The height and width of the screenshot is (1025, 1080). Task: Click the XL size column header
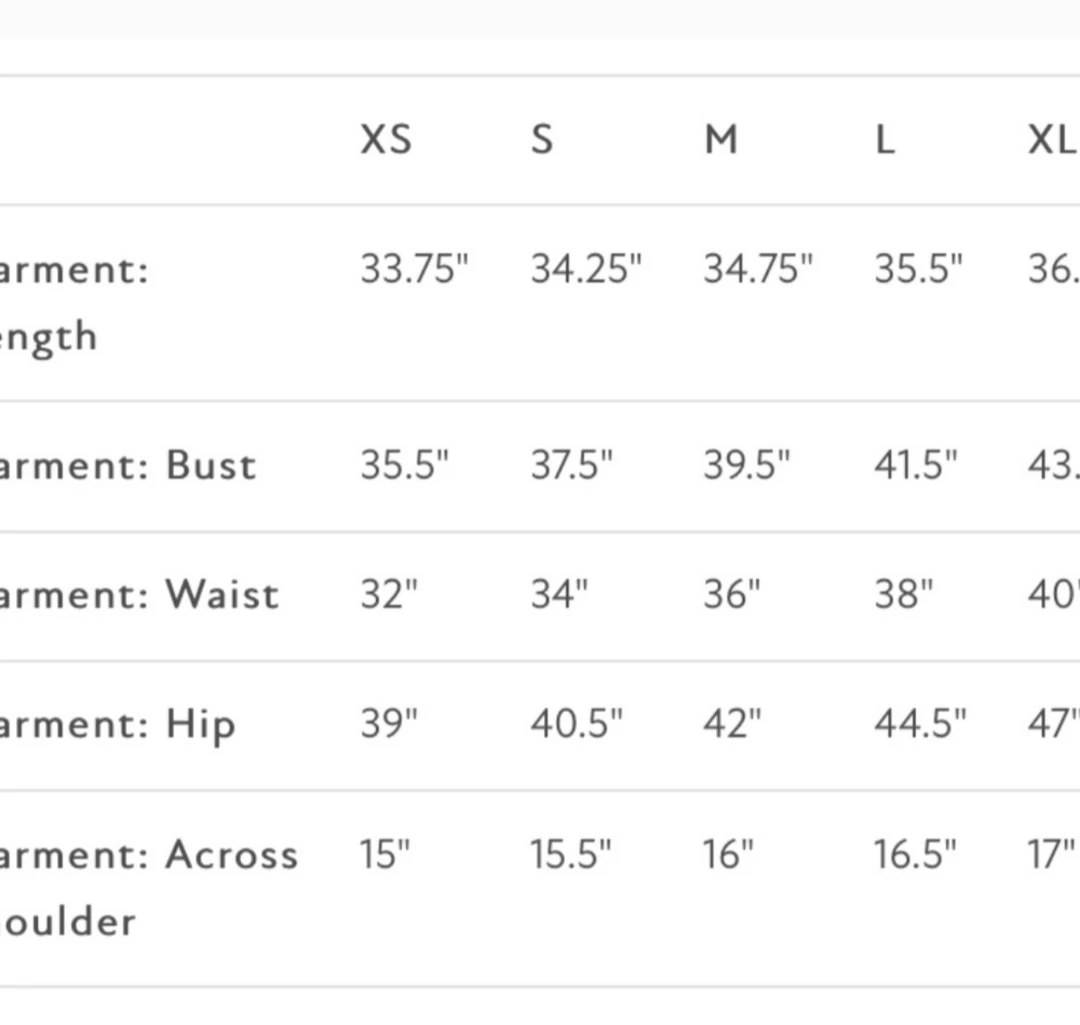[x=1051, y=140]
